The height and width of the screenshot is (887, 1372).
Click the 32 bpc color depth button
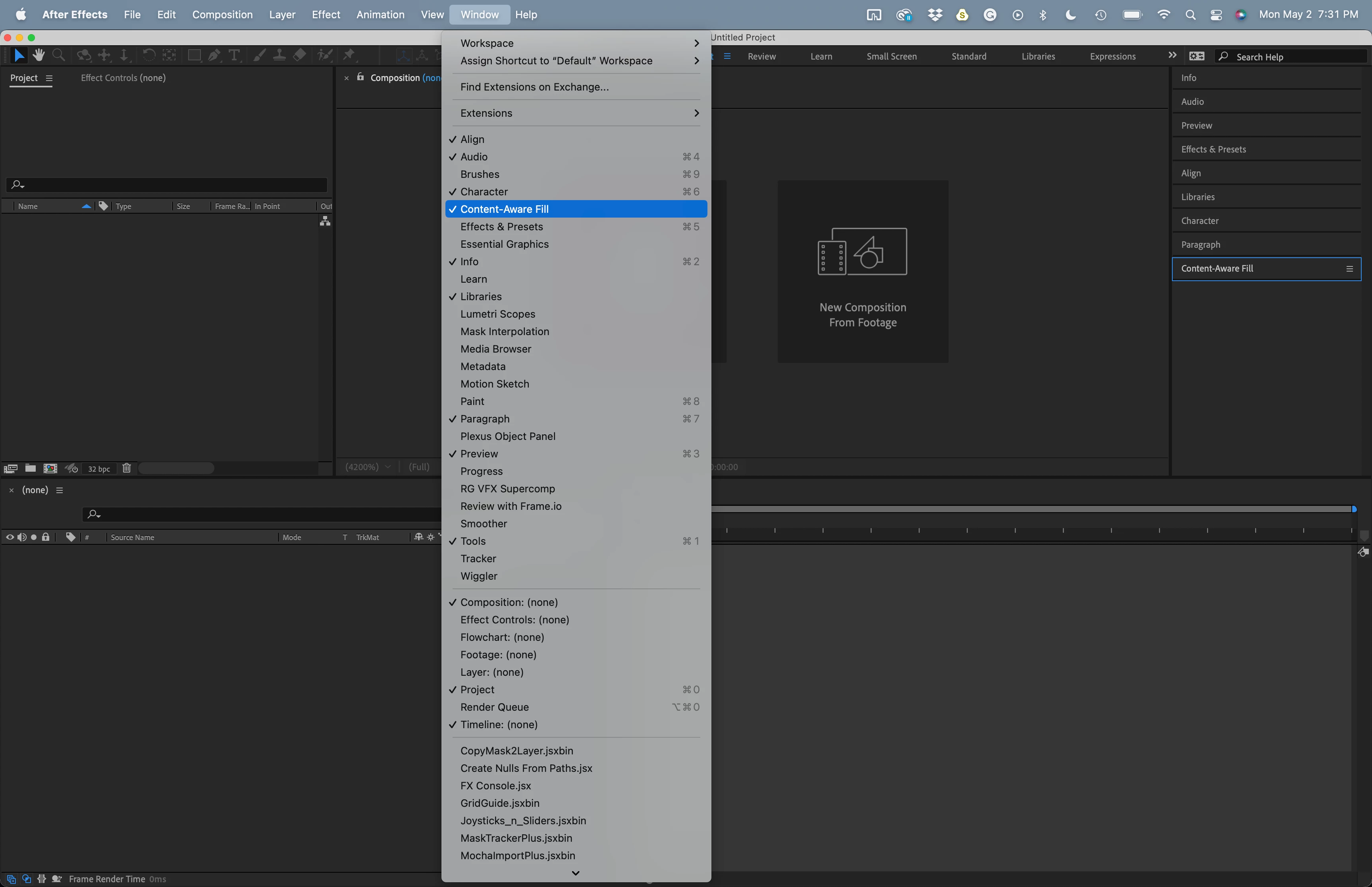tap(99, 469)
